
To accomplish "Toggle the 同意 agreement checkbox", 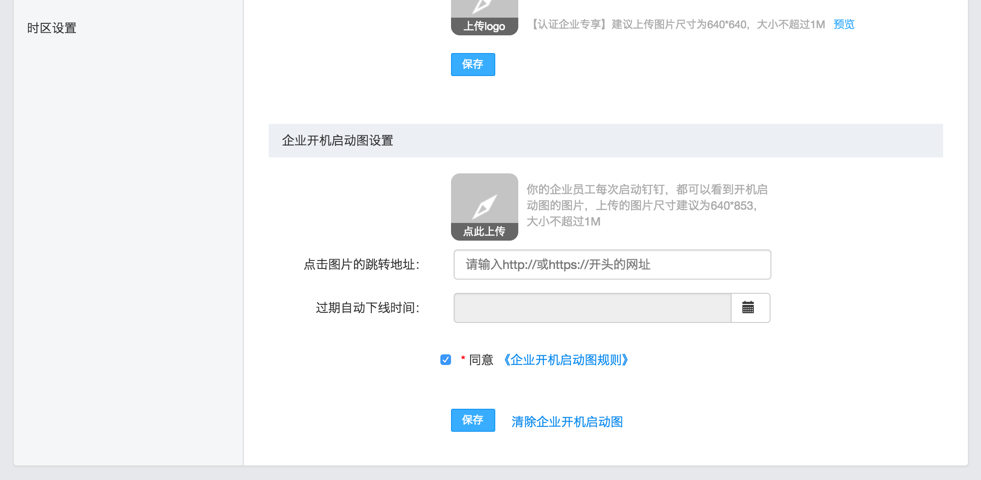I will pyautogui.click(x=445, y=360).
